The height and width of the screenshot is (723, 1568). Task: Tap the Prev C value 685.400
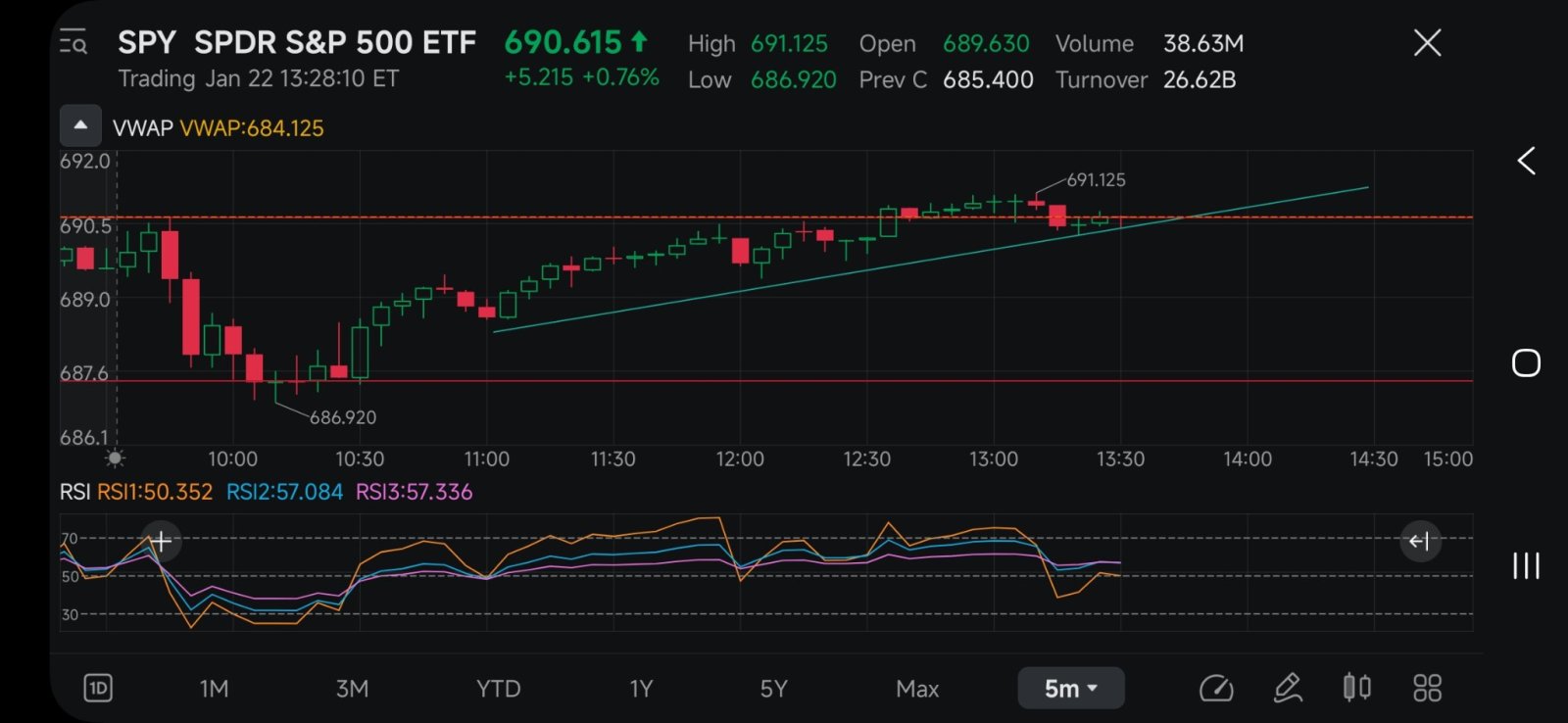coord(988,79)
